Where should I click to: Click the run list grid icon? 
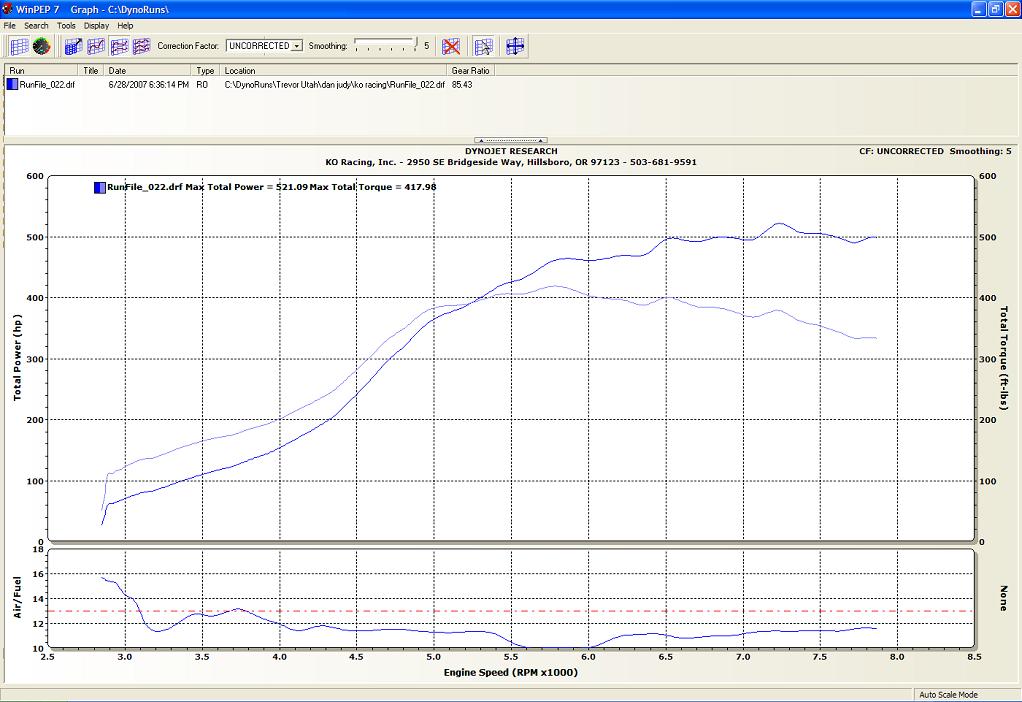tap(18, 46)
